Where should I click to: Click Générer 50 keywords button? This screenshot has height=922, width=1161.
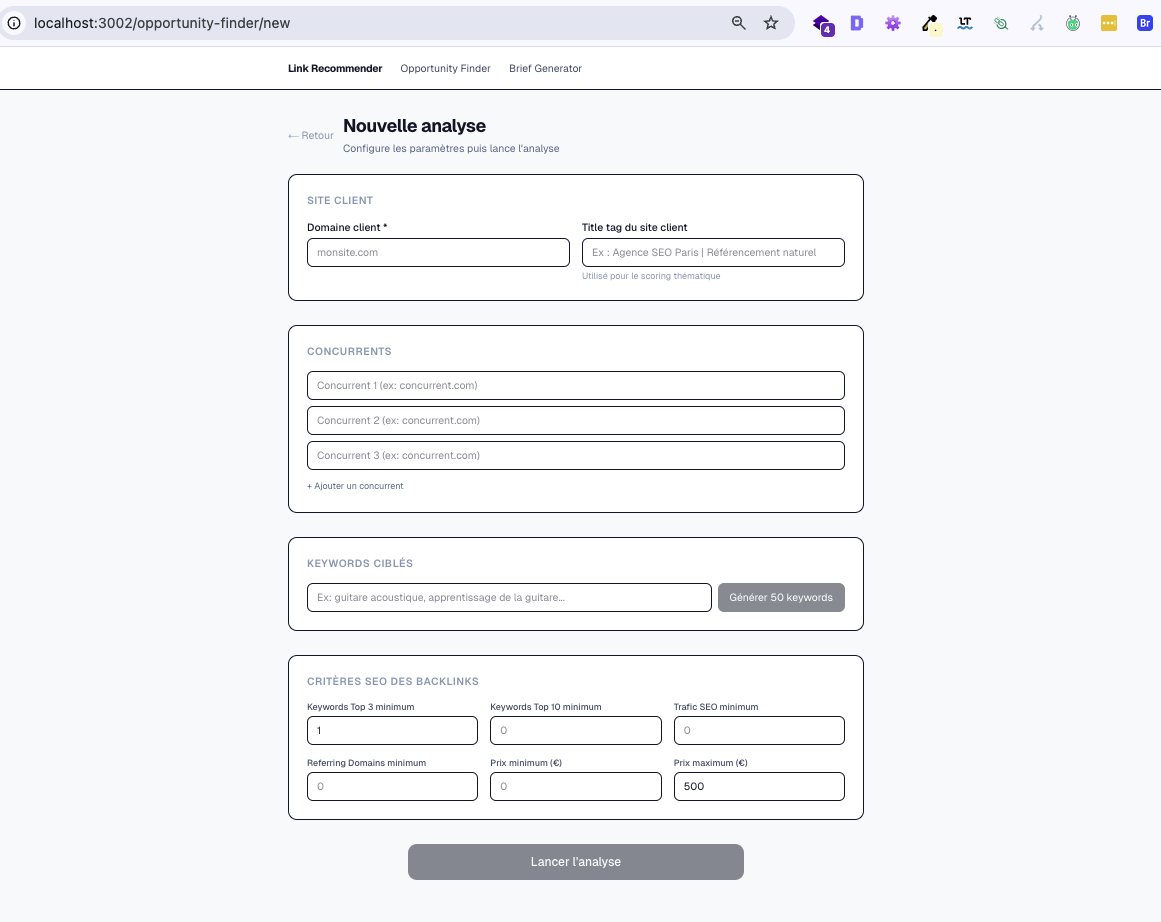(x=781, y=598)
